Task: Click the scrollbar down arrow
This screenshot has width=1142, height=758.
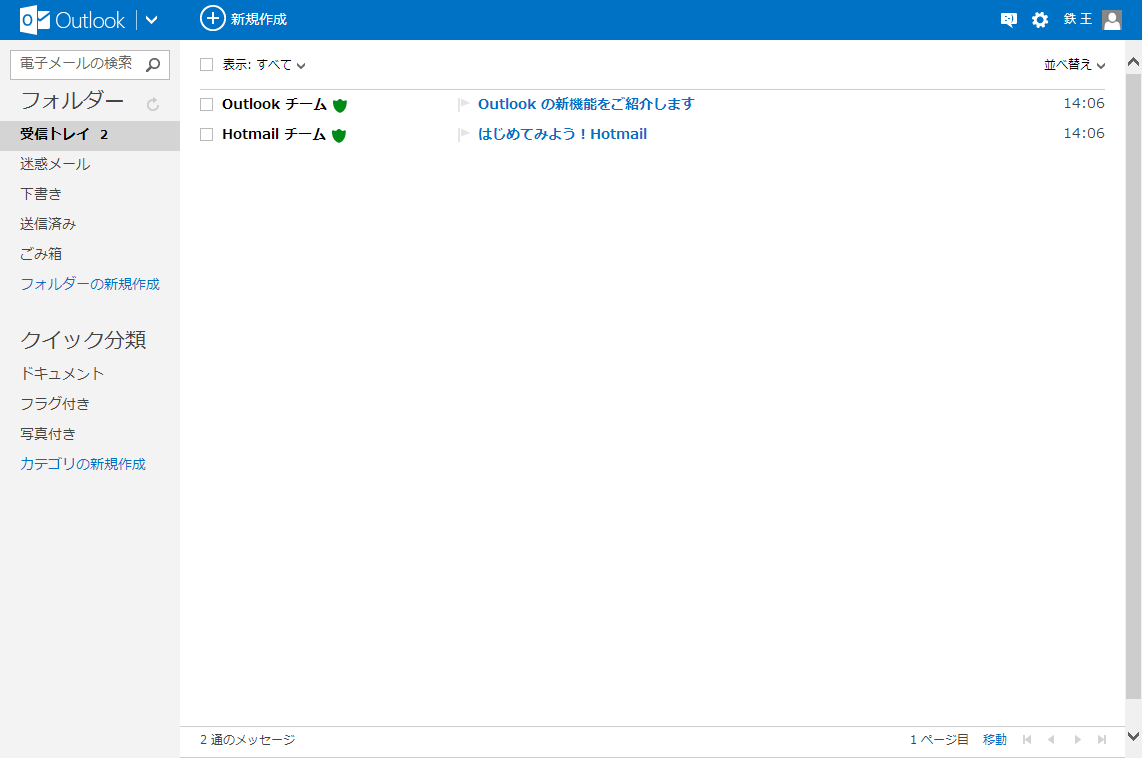Action: pyautogui.click(x=1133, y=737)
